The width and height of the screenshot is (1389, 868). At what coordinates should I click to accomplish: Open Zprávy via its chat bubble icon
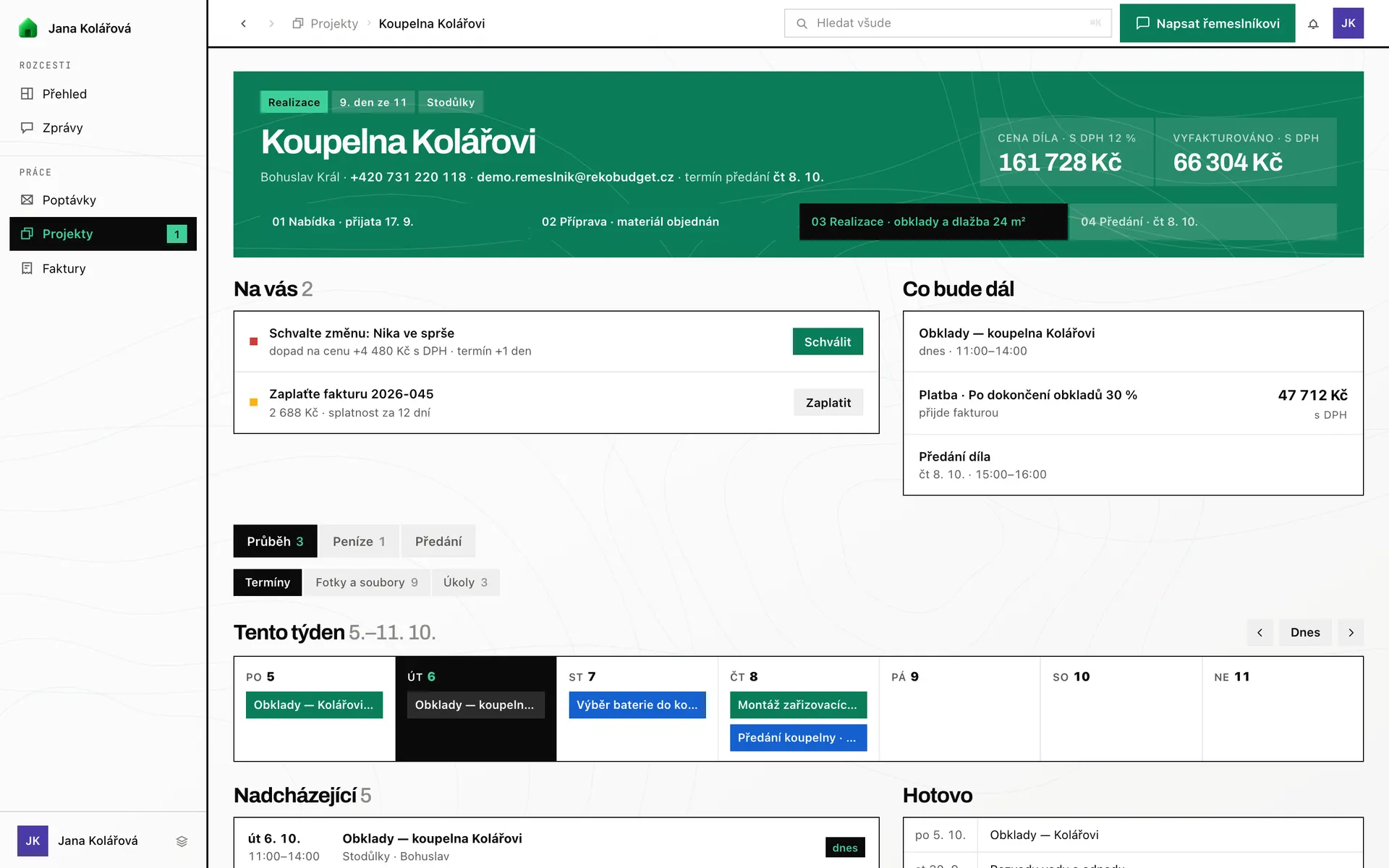tap(27, 127)
